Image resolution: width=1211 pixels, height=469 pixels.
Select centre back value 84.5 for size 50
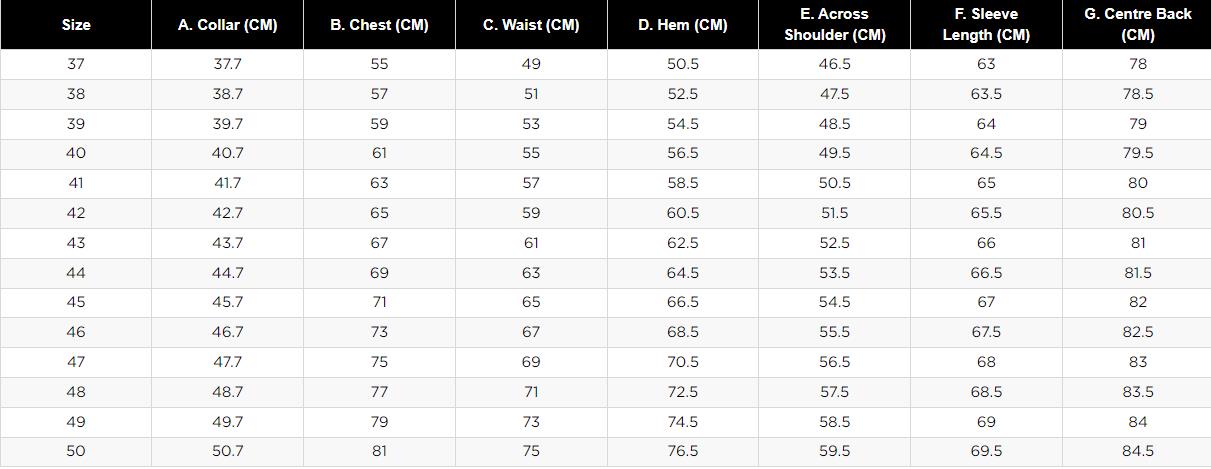pos(1138,451)
